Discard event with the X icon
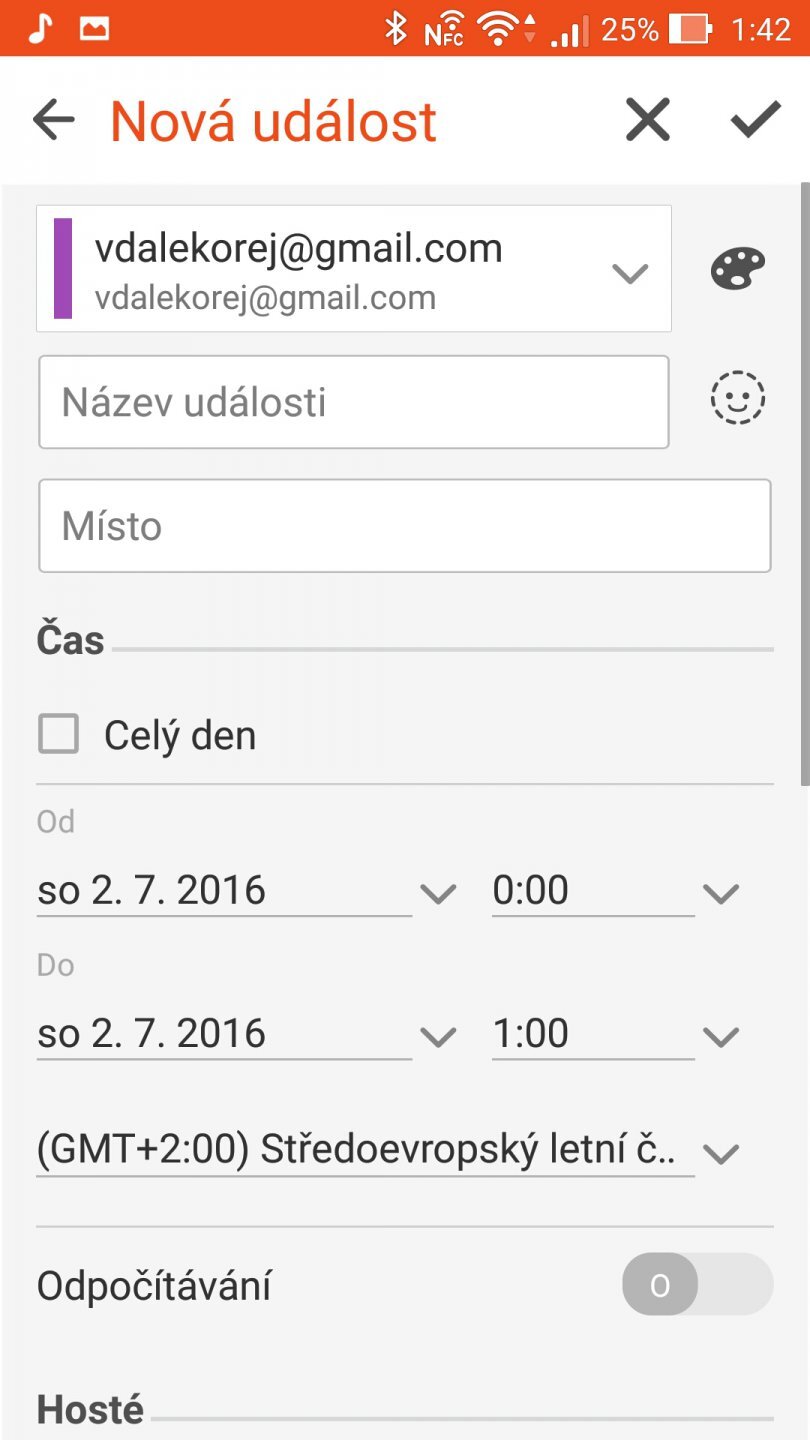Image resolution: width=810 pixels, height=1440 pixels. point(648,121)
